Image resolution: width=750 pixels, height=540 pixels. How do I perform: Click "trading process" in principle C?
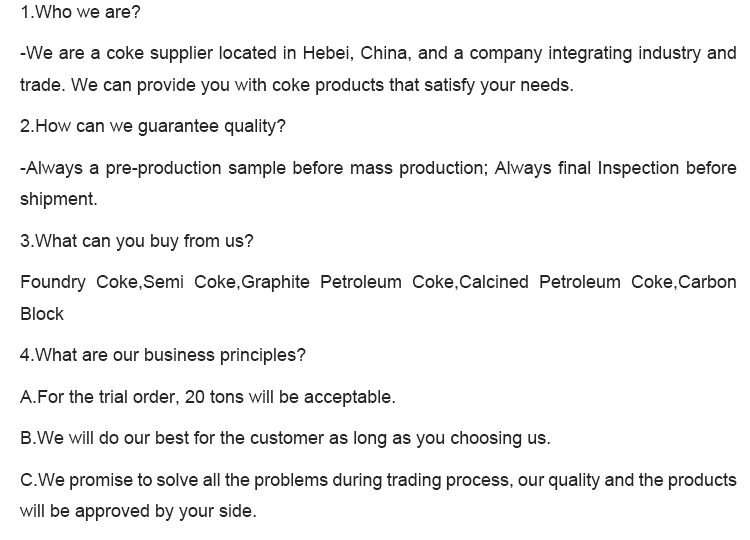coord(454,480)
